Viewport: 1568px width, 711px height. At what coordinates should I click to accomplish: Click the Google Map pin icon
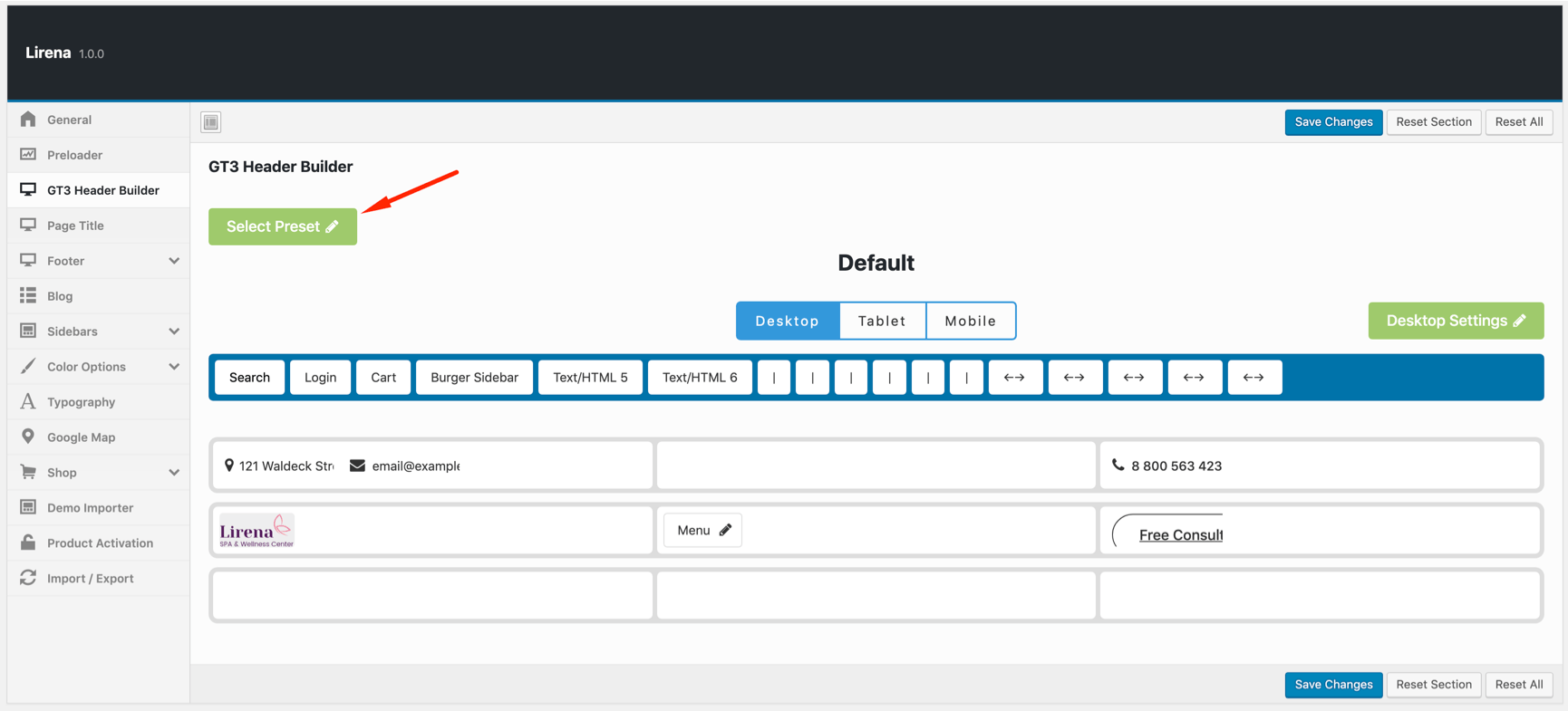28,437
